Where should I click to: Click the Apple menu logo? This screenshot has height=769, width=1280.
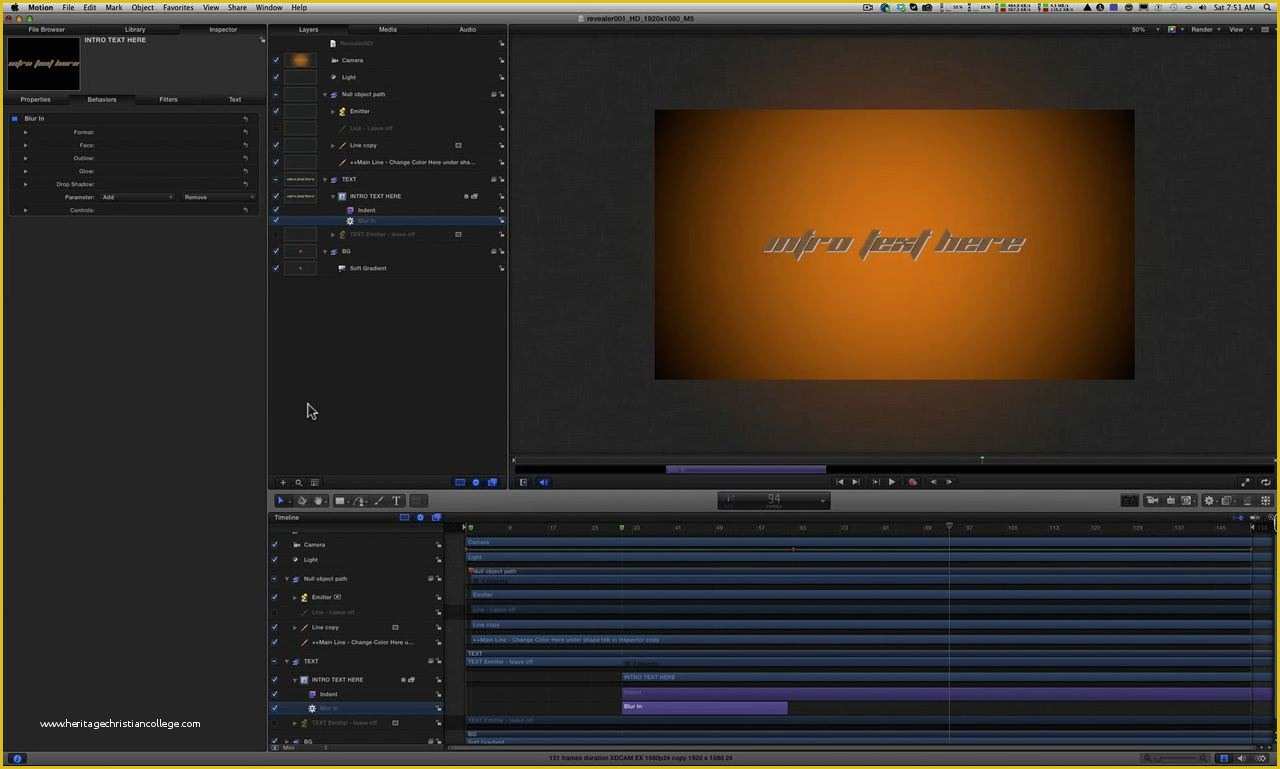pos(14,7)
